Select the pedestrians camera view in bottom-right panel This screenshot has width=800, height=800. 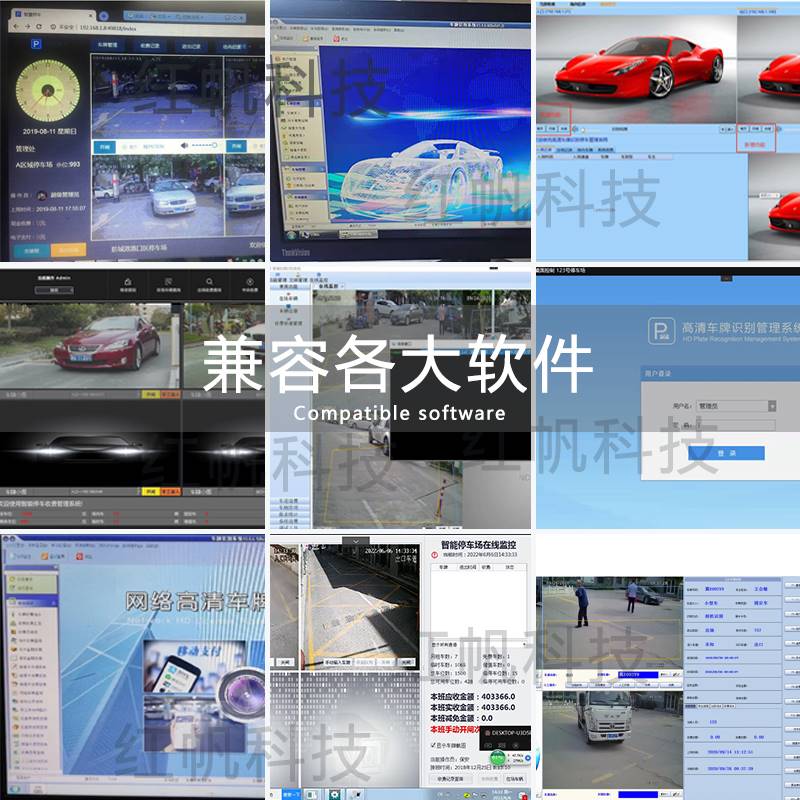click(x=612, y=621)
